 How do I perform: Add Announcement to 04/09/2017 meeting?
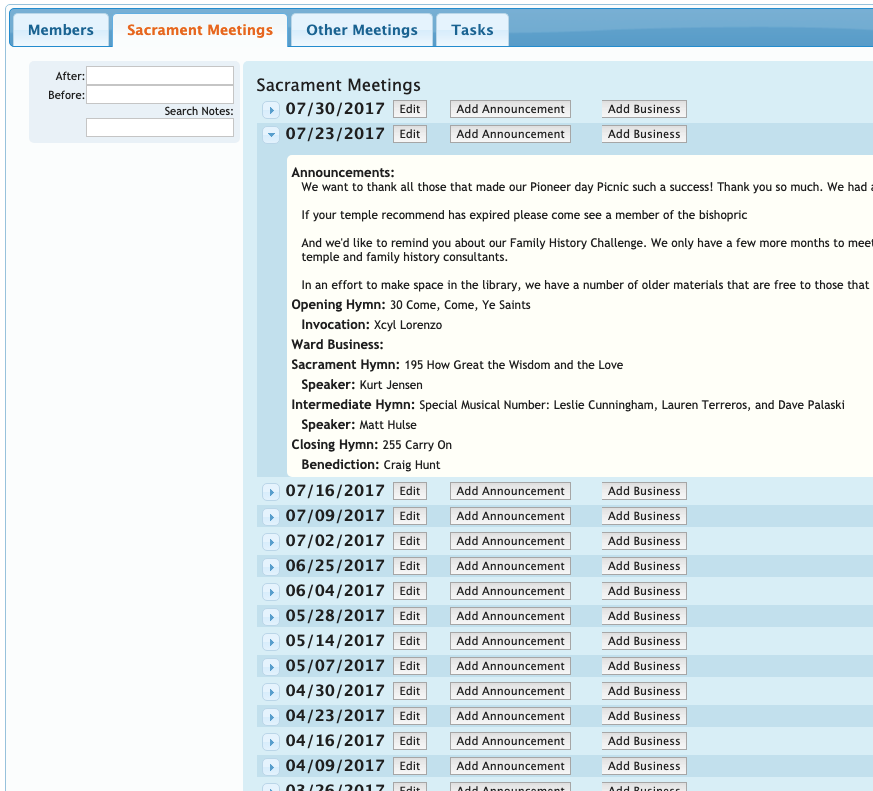tap(511, 767)
